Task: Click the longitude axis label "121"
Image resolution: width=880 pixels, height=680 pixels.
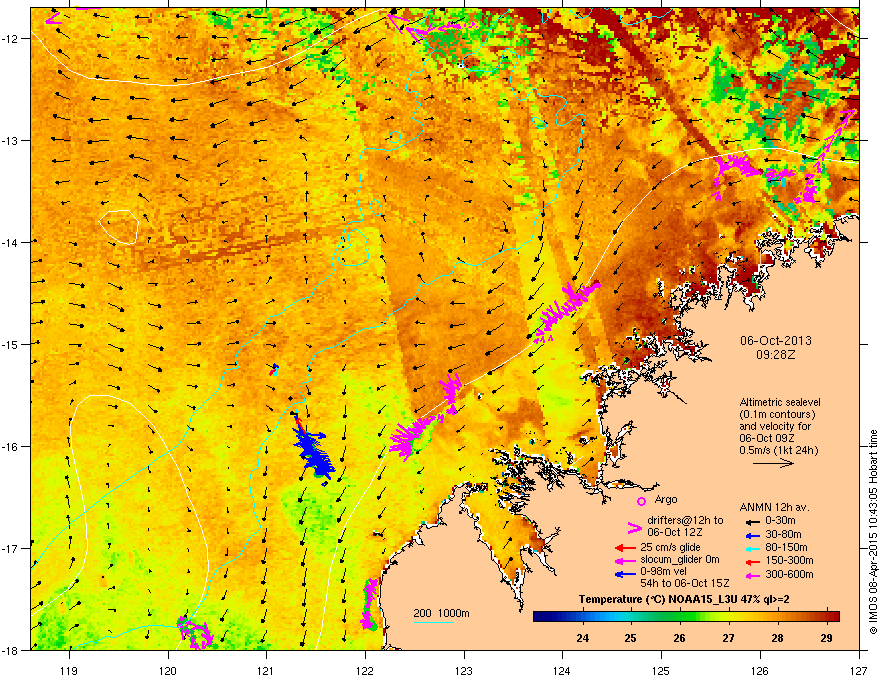Action: point(266,670)
